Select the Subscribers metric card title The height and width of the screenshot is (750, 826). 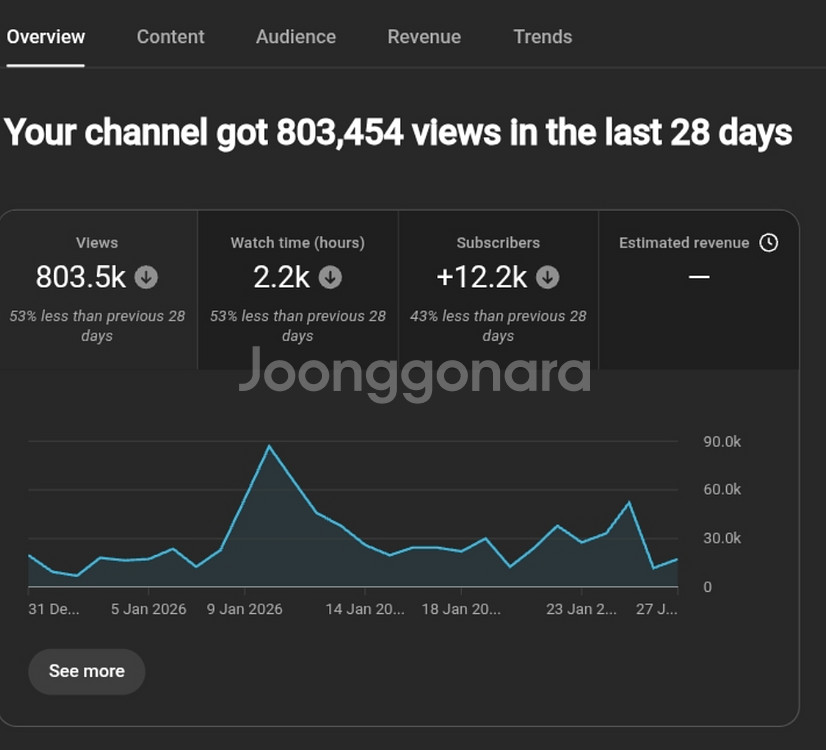(498, 243)
